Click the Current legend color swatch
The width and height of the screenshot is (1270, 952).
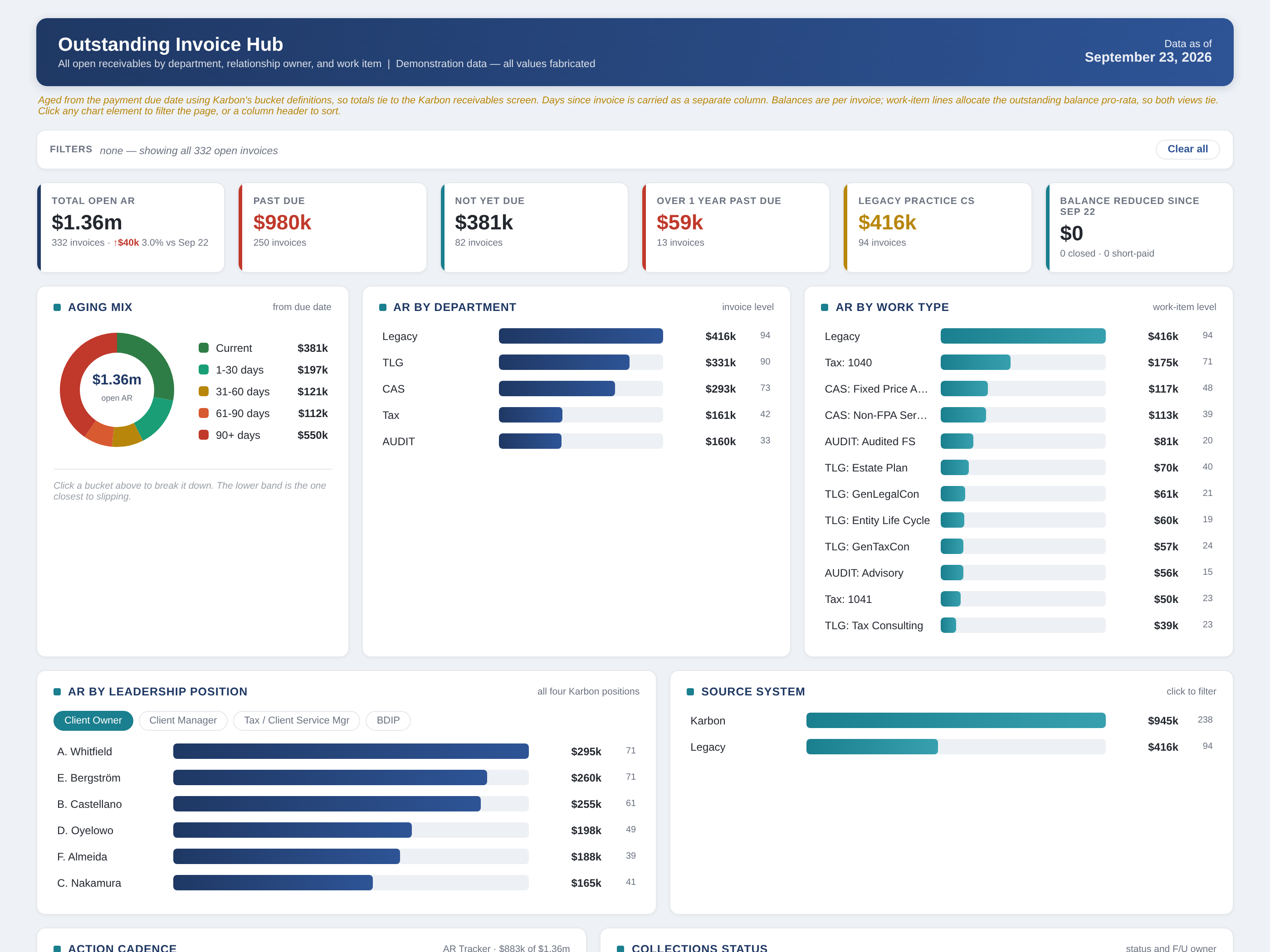point(203,348)
